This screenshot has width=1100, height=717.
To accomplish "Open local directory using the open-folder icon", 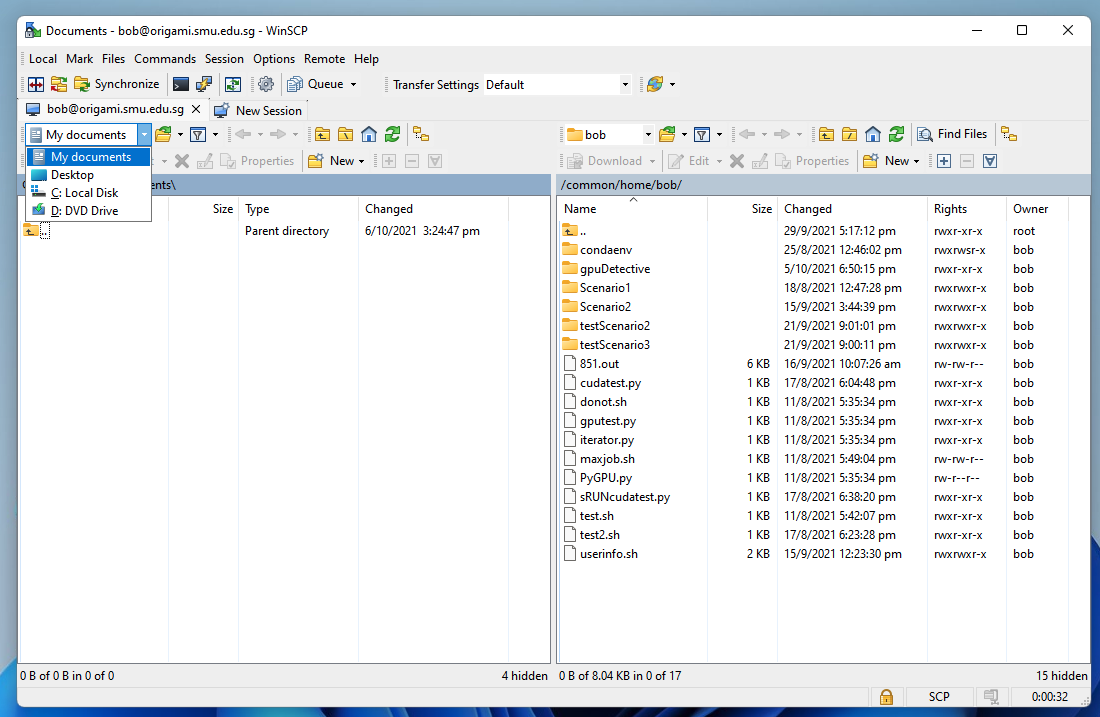I will click(162, 134).
